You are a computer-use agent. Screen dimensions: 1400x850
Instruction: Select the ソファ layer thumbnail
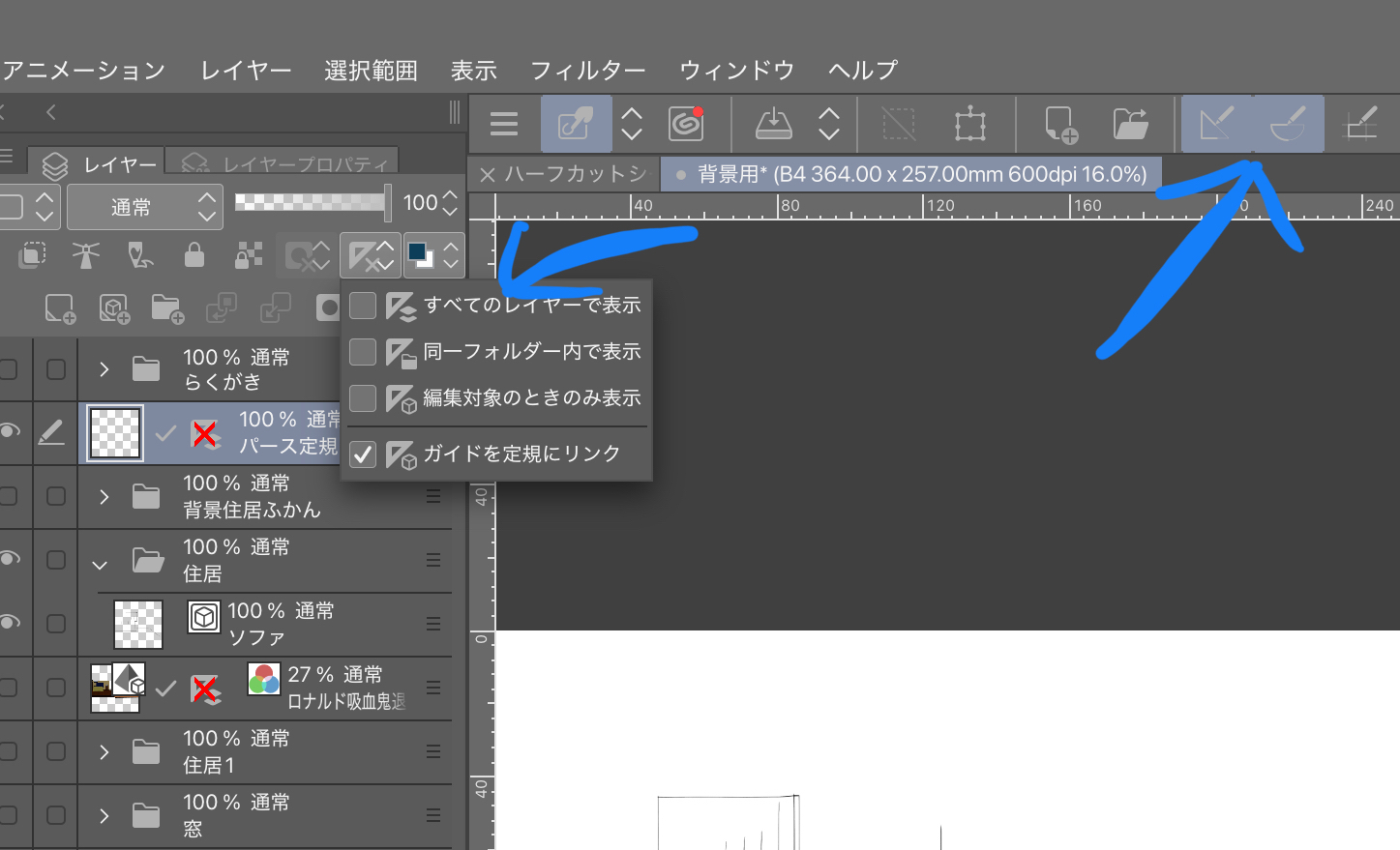pos(138,625)
